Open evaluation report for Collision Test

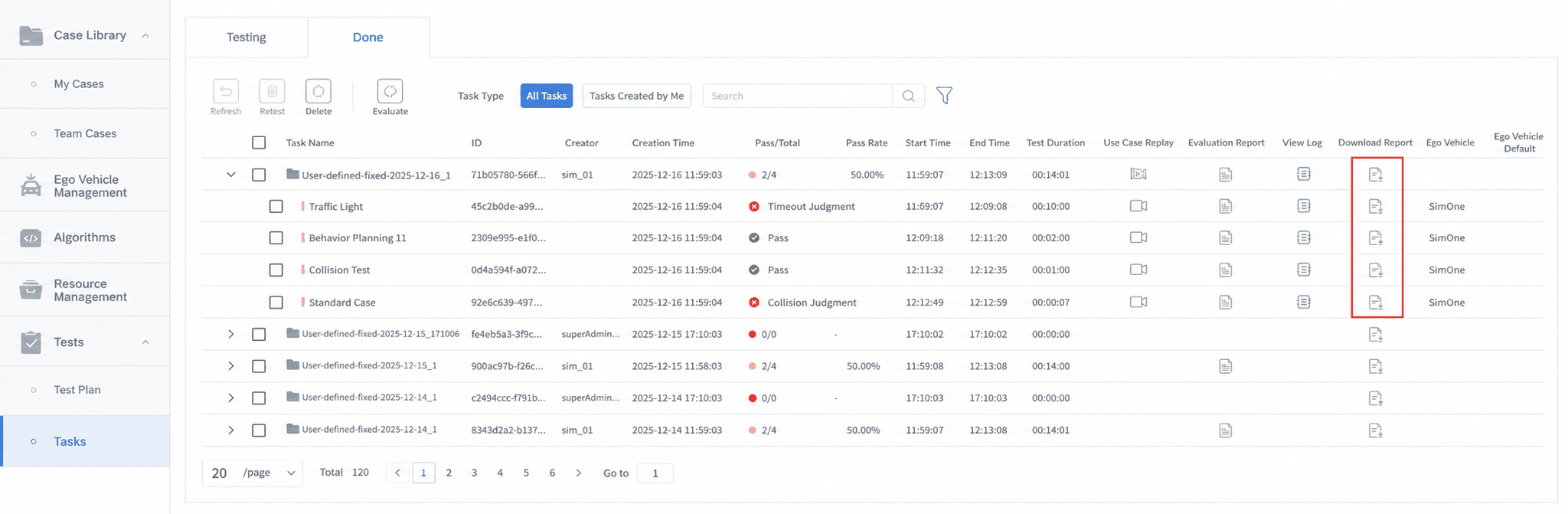point(1226,270)
